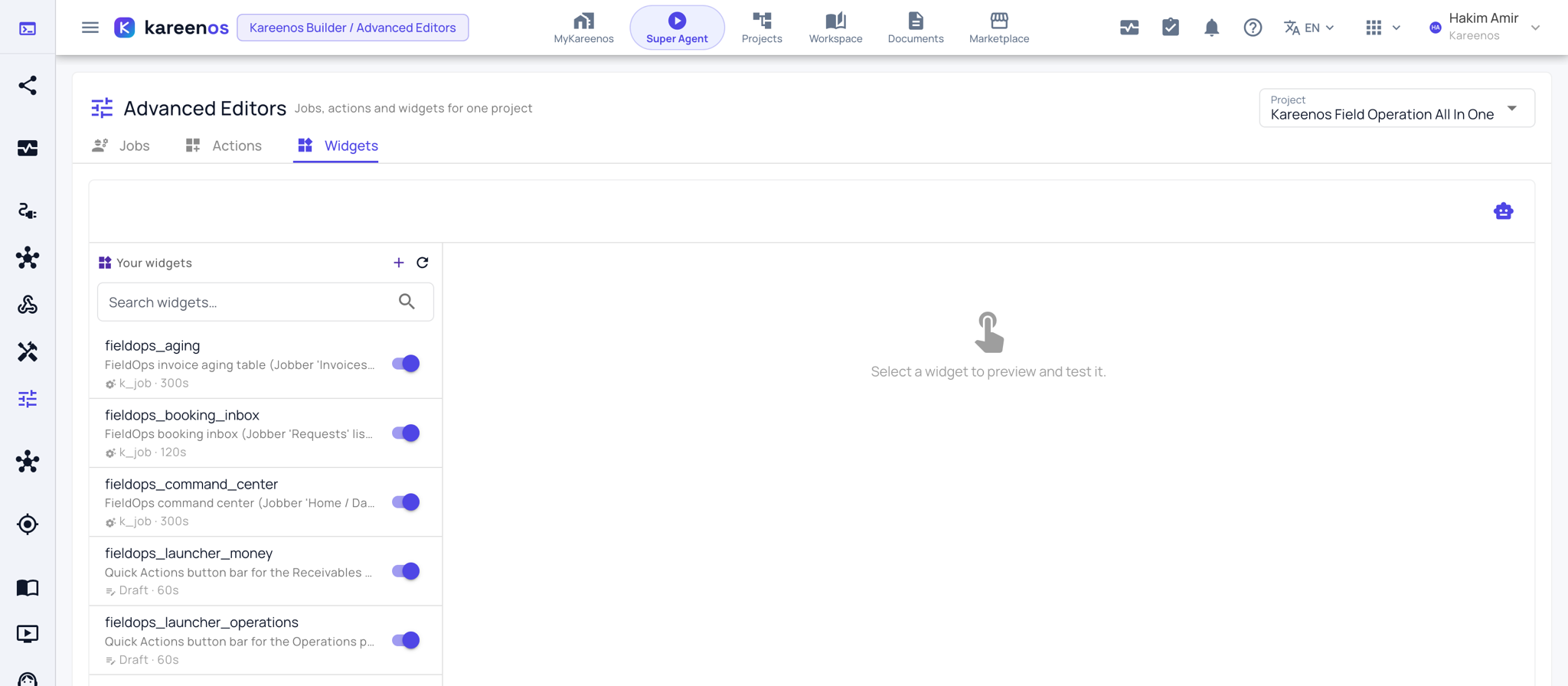Open Documents in top navigation

point(916,28)
